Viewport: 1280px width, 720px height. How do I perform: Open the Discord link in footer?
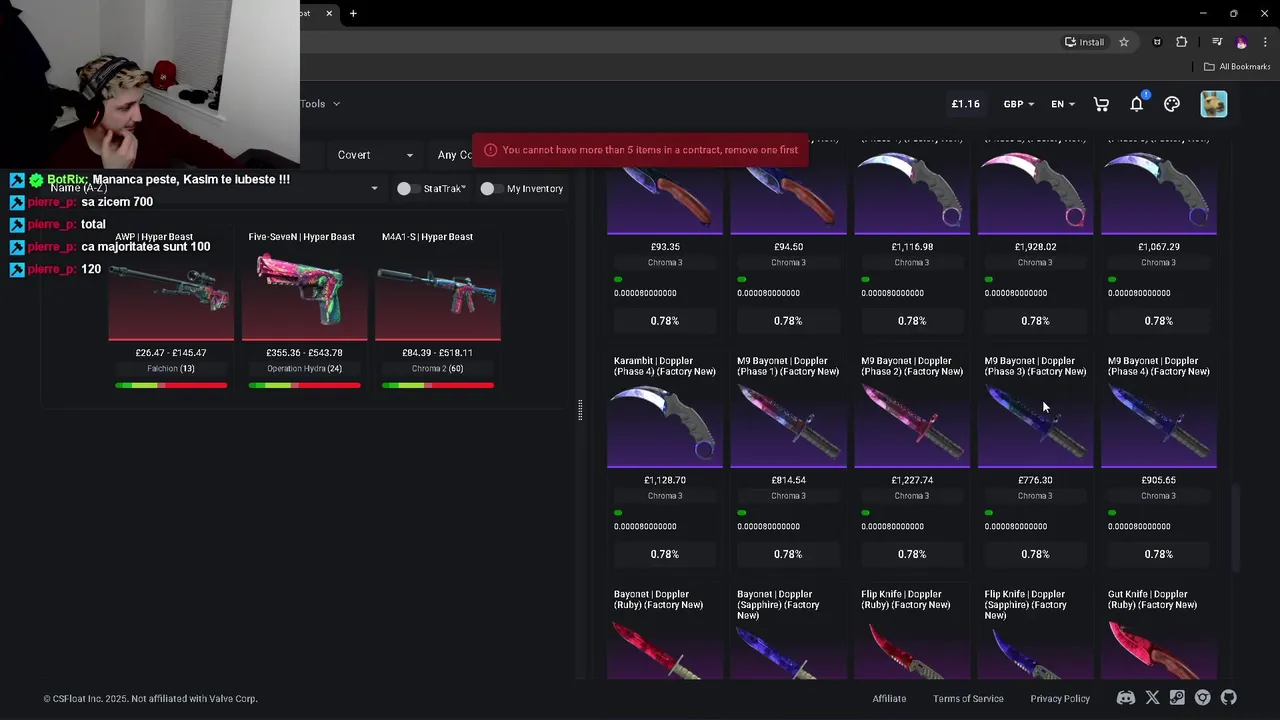coord(1126,698)
